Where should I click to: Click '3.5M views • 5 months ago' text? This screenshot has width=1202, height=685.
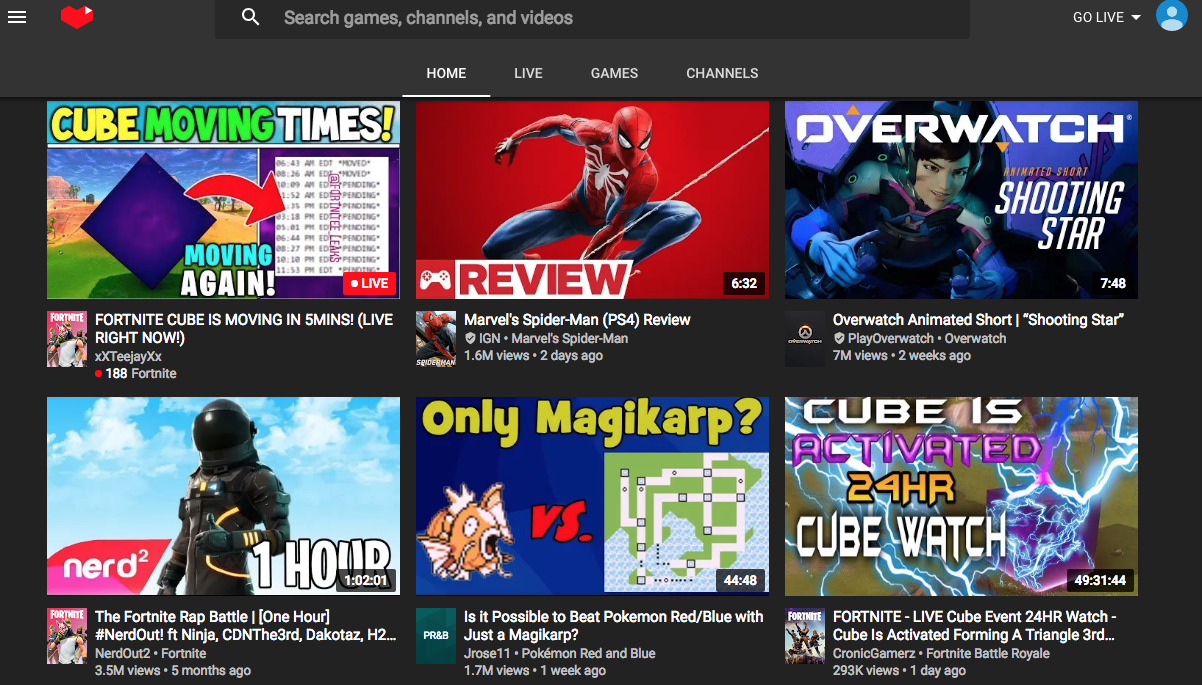172,670
